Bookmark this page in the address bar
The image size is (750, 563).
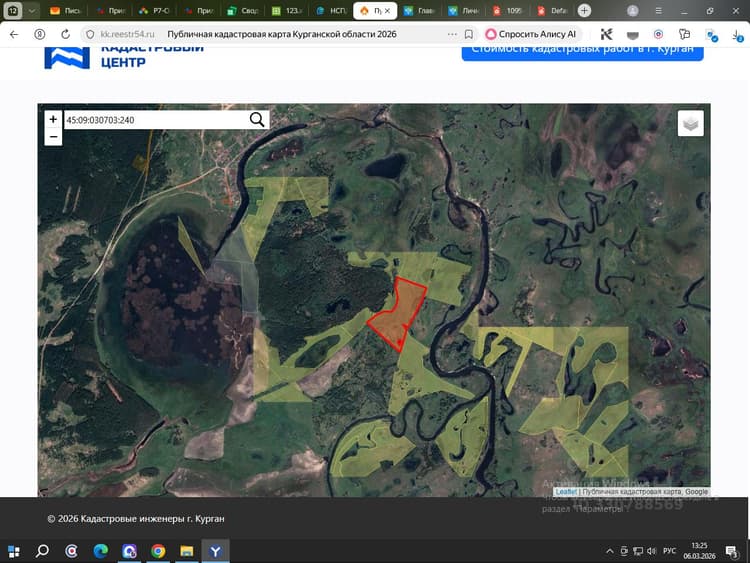pyautogui.click(x=469, y=34)
